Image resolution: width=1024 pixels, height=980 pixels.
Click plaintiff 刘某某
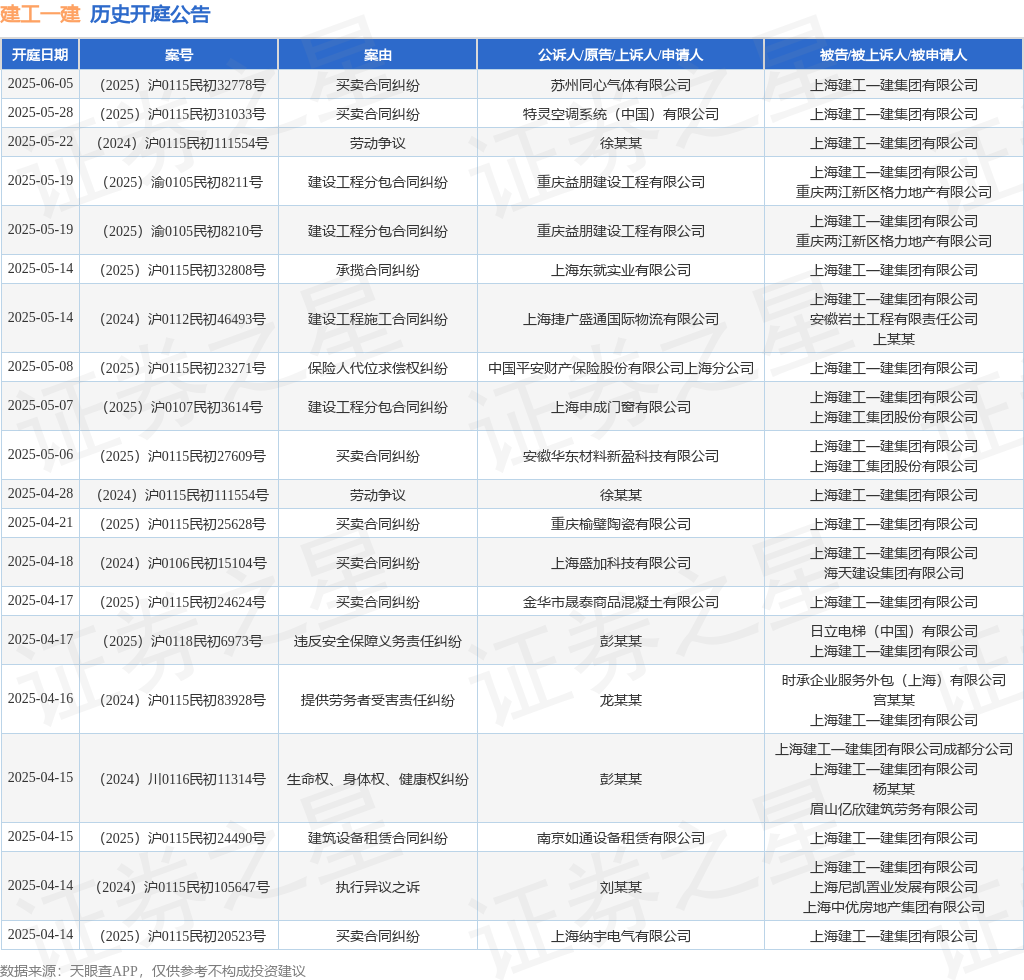tap(620, 887)
